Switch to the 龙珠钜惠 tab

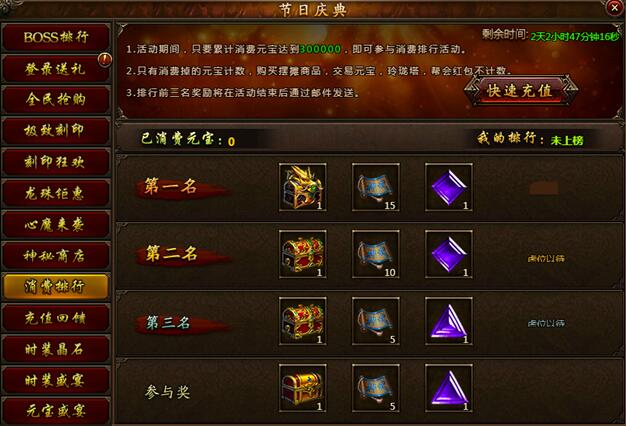coord(56,193)
